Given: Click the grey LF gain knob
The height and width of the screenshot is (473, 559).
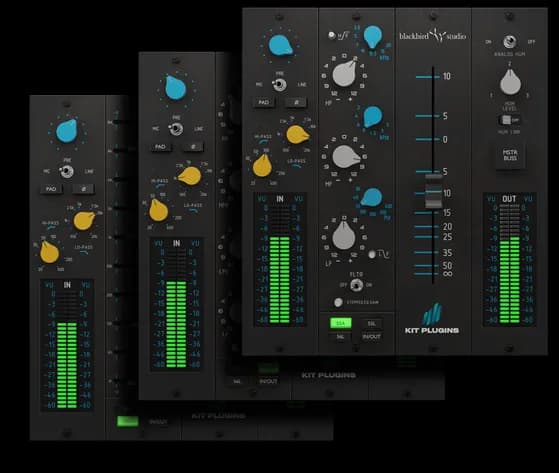Looking at the screenshot, I should point(344,235).
